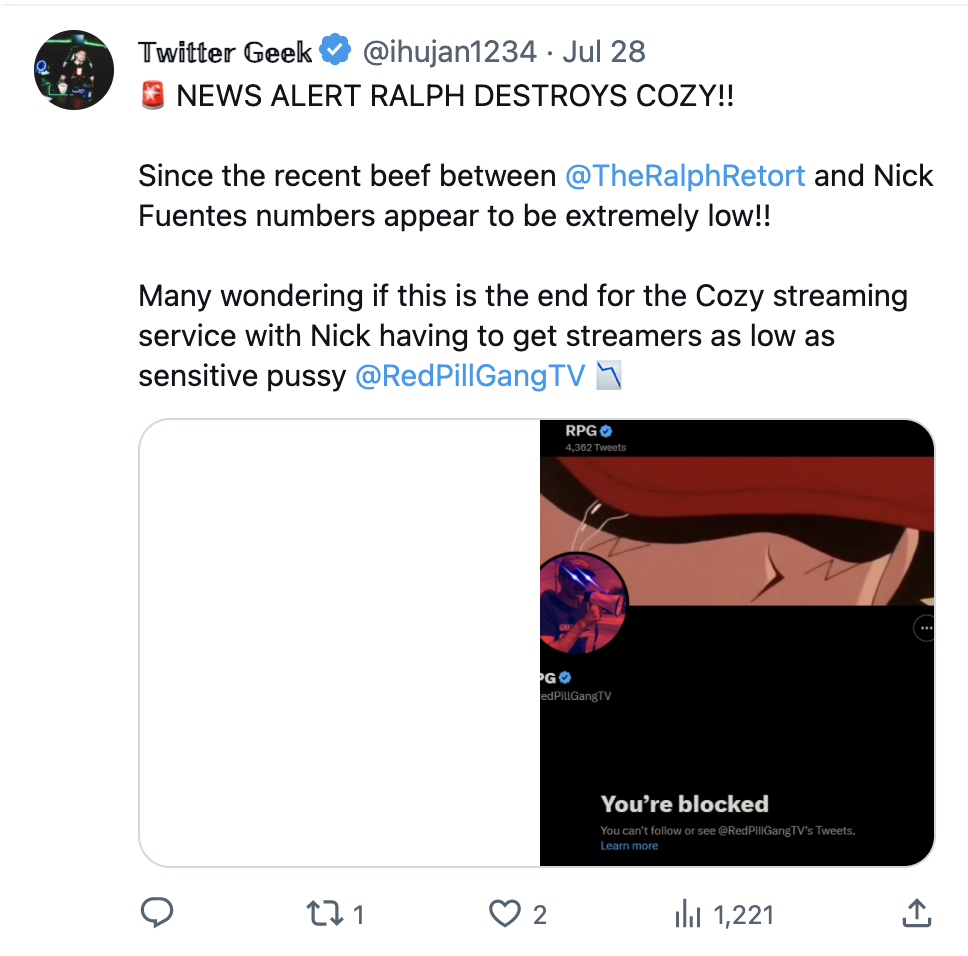
Task: Retweet this post using the arrows icon
Action: (322, 912)
